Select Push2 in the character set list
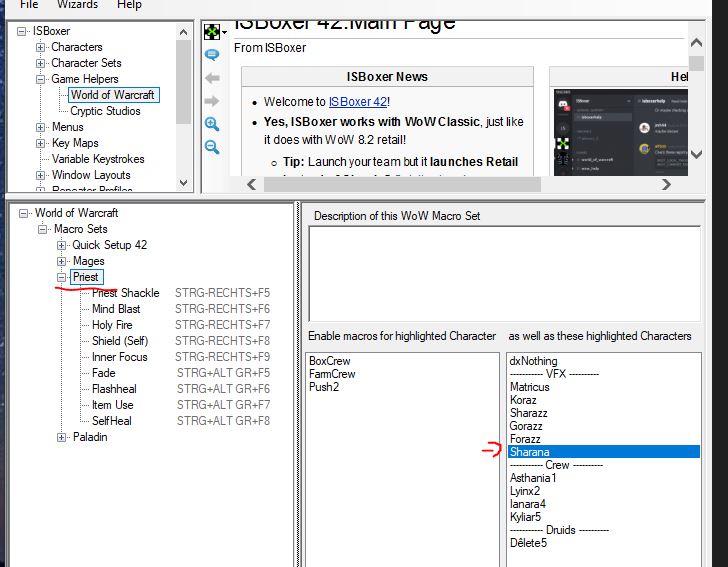 324,387
